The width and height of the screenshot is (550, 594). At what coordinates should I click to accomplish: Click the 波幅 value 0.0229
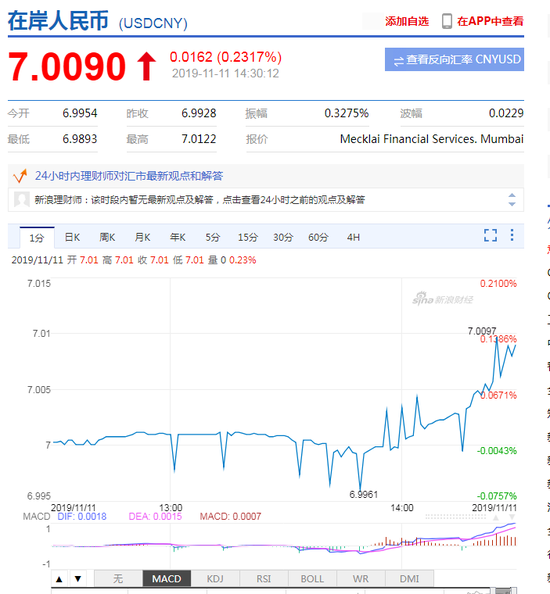(506, 113)
